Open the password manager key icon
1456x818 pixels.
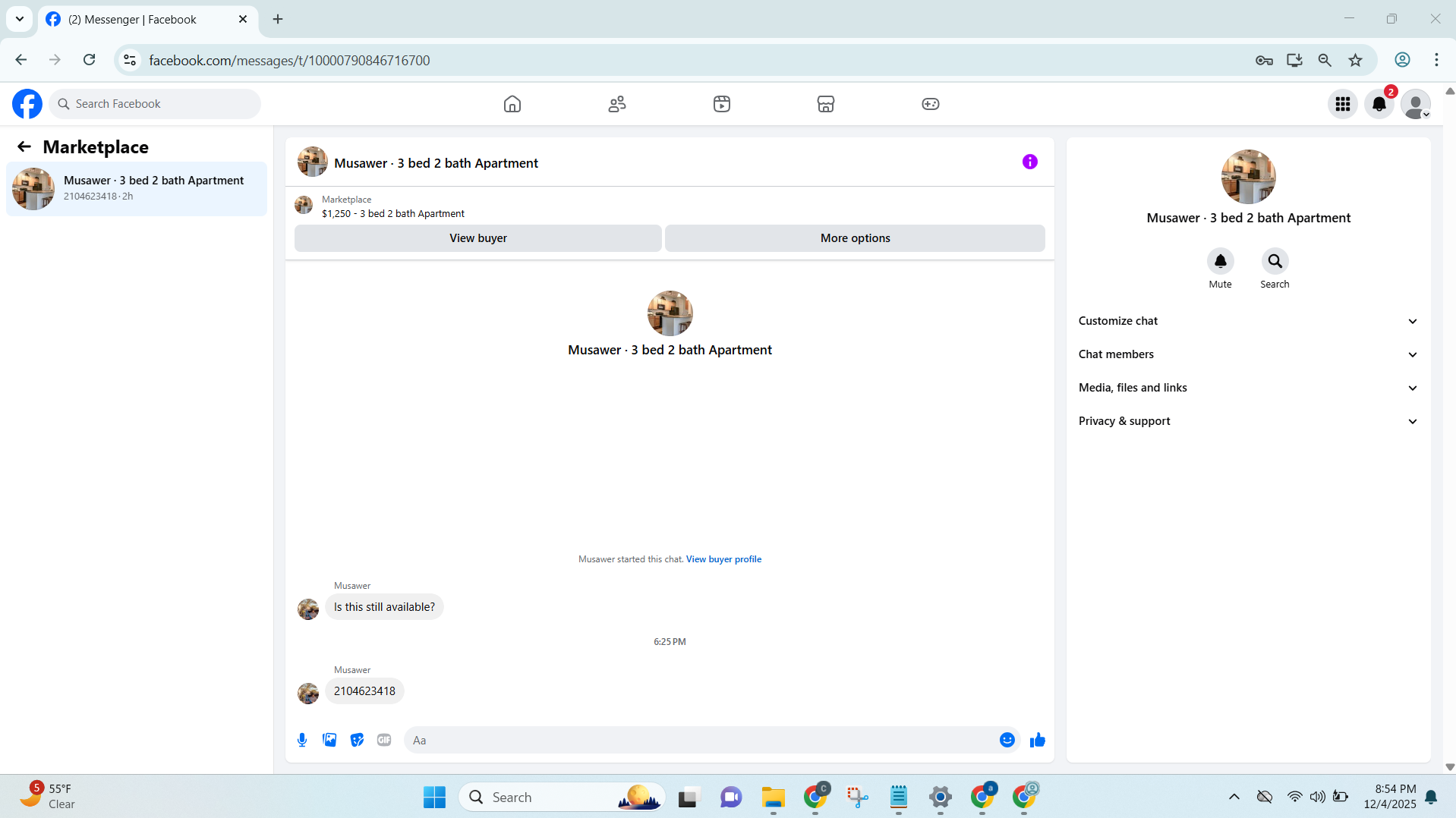point(1264,60)
